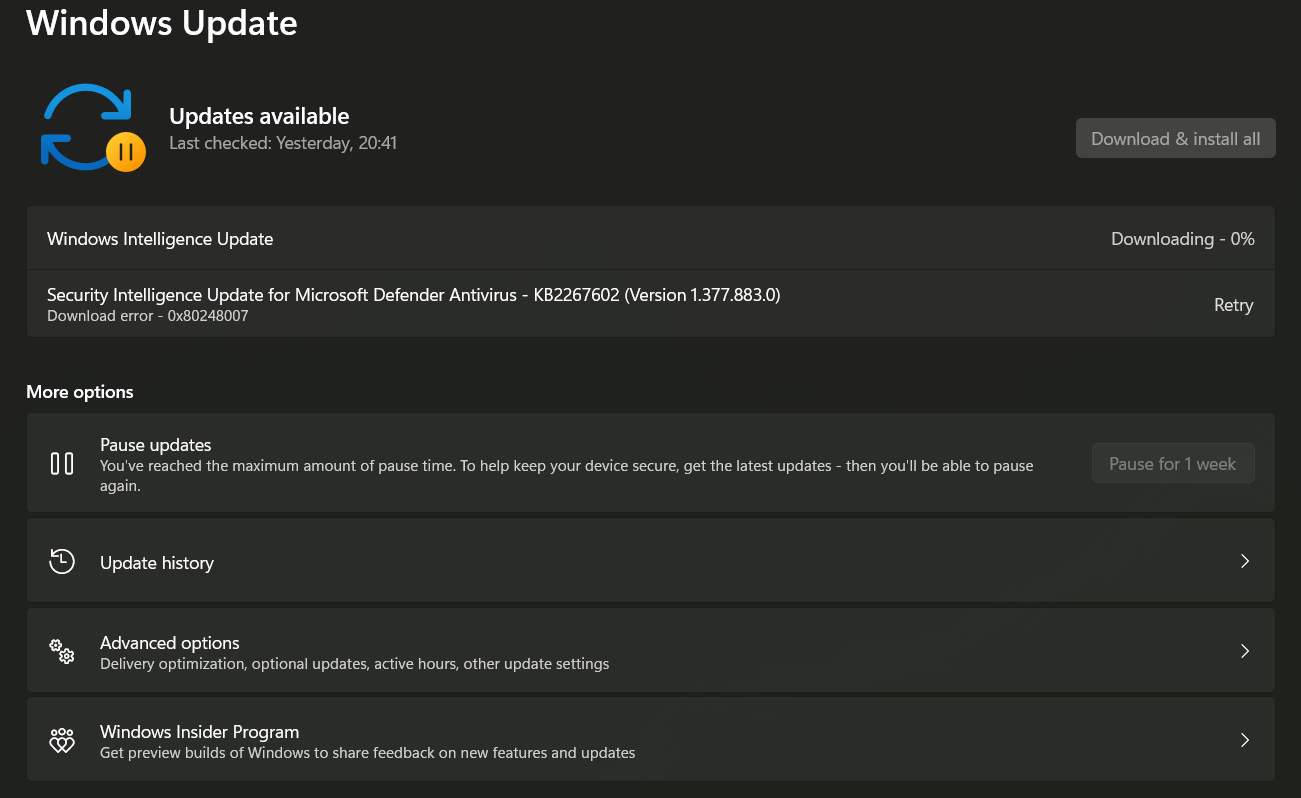
Task: Click the maximum pause time description text
Action: tap(567, 476)
